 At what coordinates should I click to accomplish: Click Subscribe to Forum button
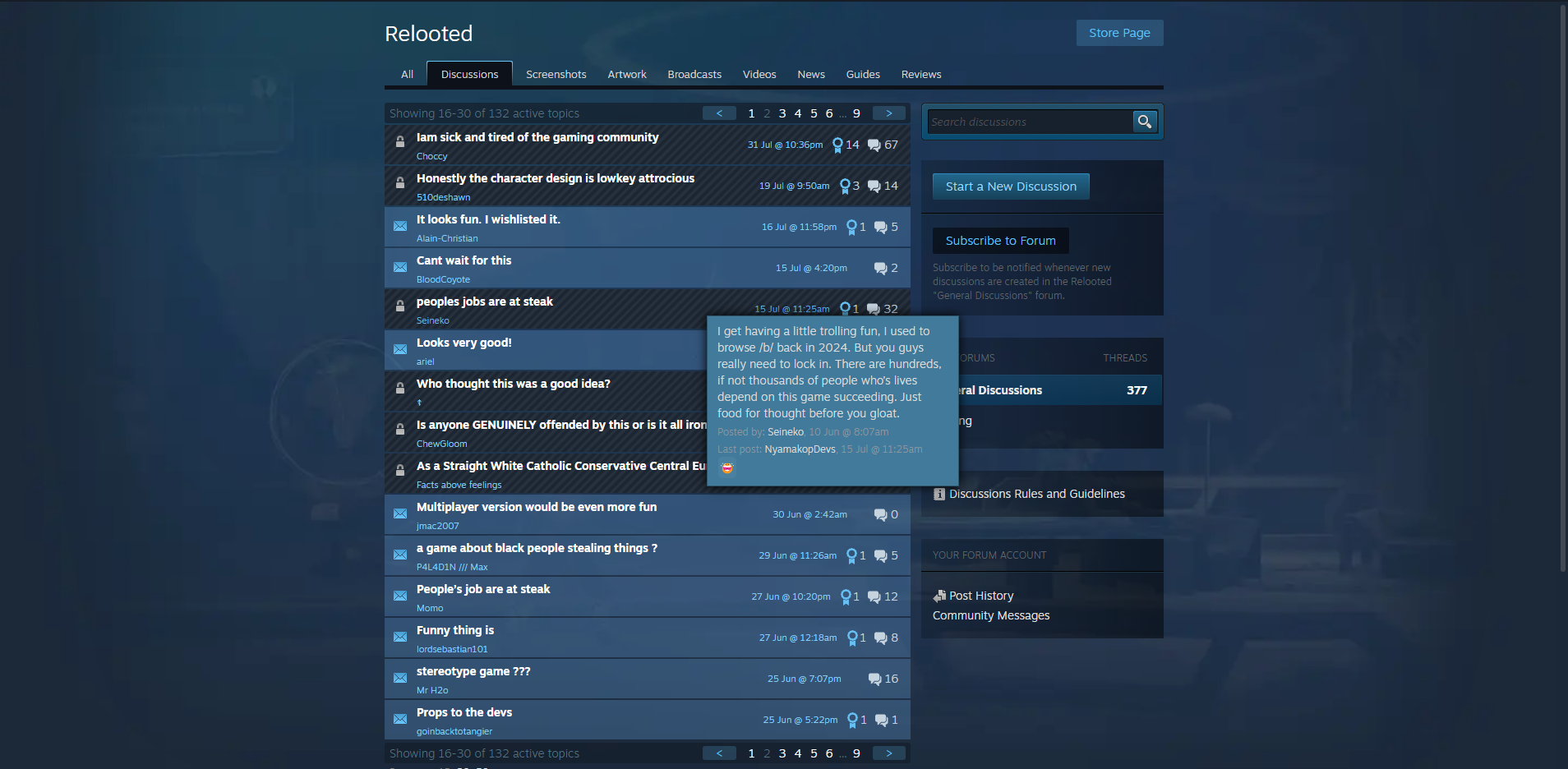point(1000,241)
